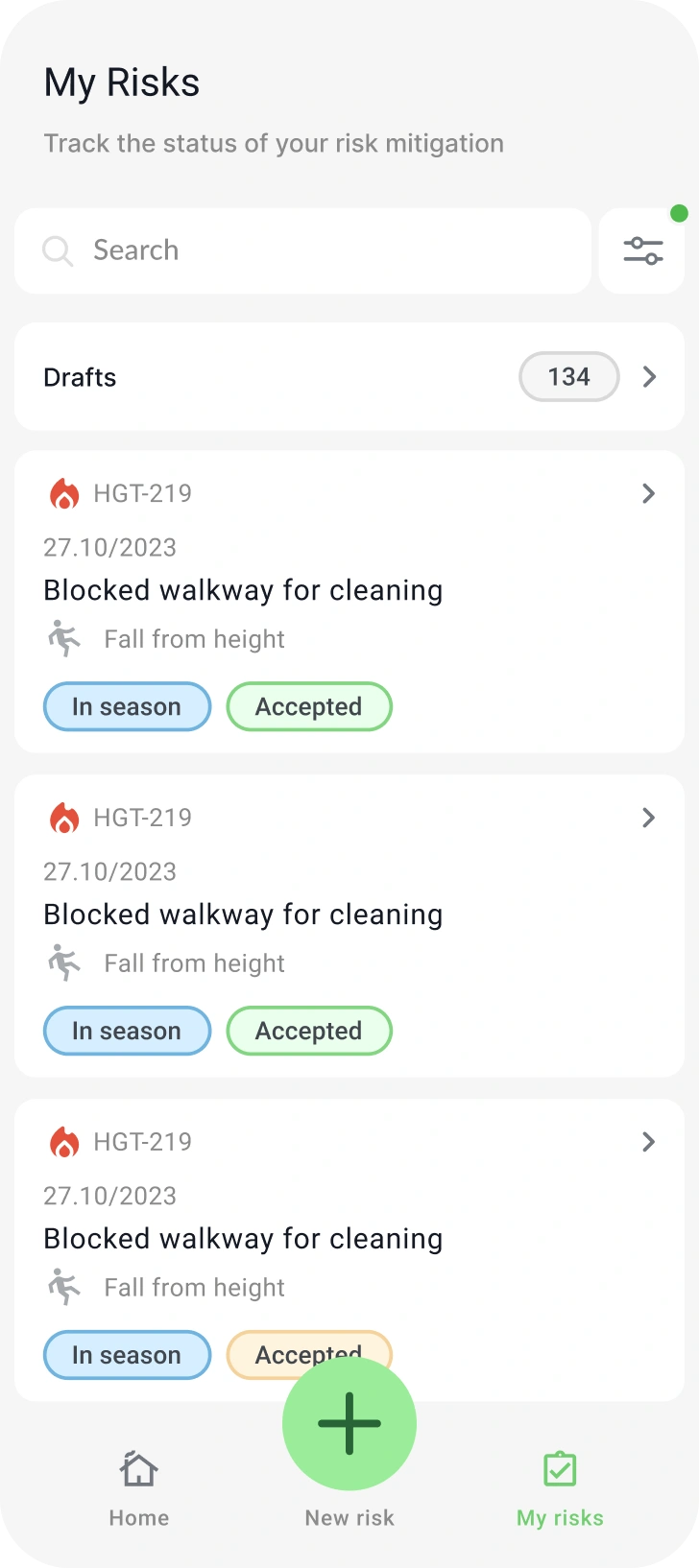Open second HGT-219 card via its chevron

[649, 819]
